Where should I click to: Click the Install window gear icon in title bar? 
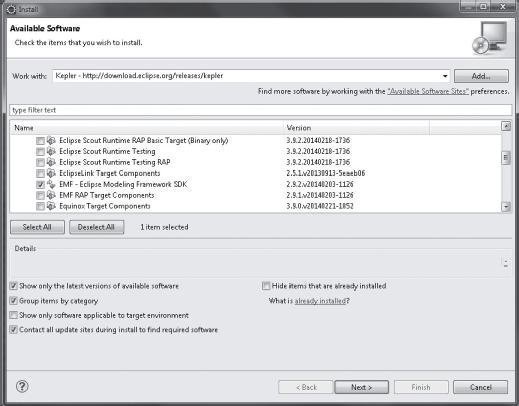coord(11,9)
